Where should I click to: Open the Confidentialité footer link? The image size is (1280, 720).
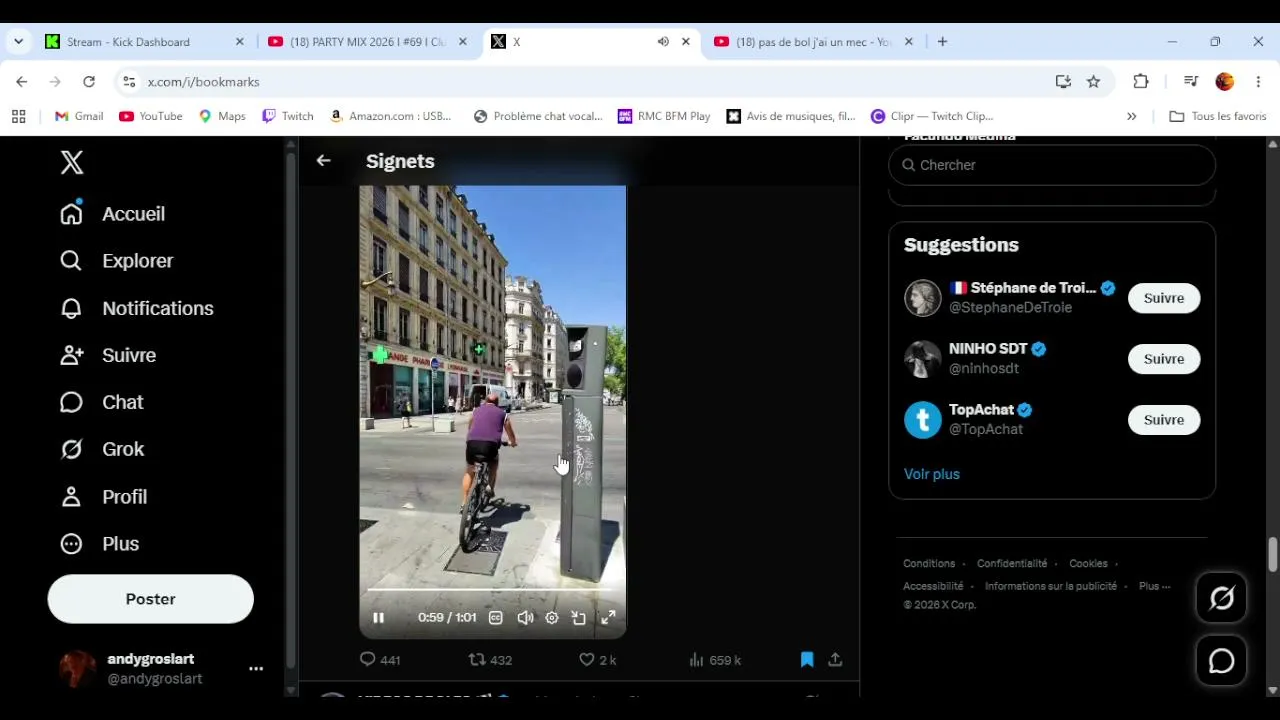click(1012, 564)
